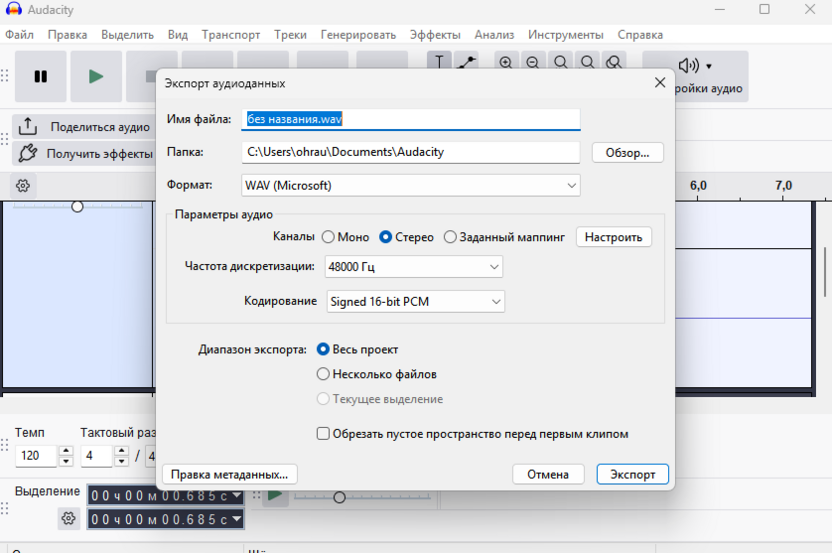Open the second selection time format dropdown arrow
The image size is (832, 553).
pyautogui.click(x=237, y=519)
